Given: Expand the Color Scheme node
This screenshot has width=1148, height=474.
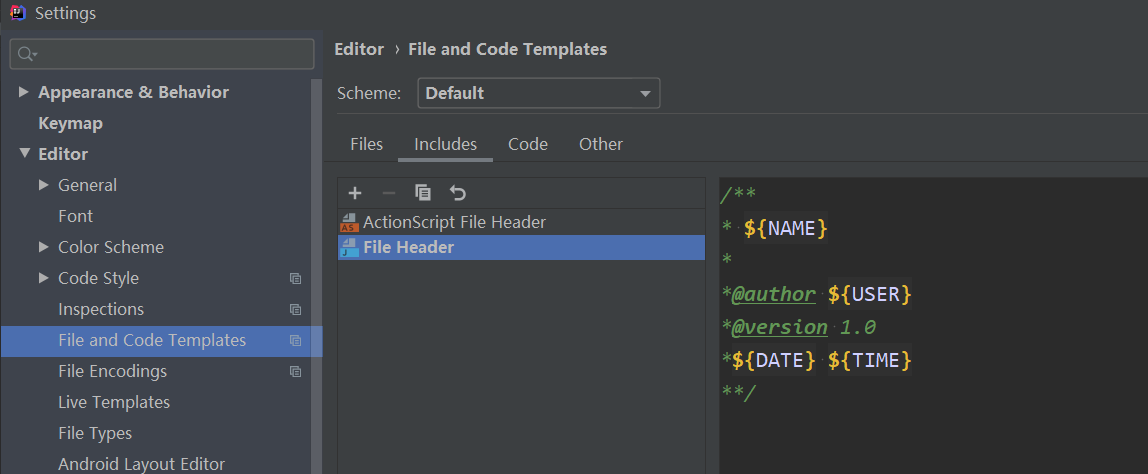Looking at the screenshot, I should tap(43, 247).
